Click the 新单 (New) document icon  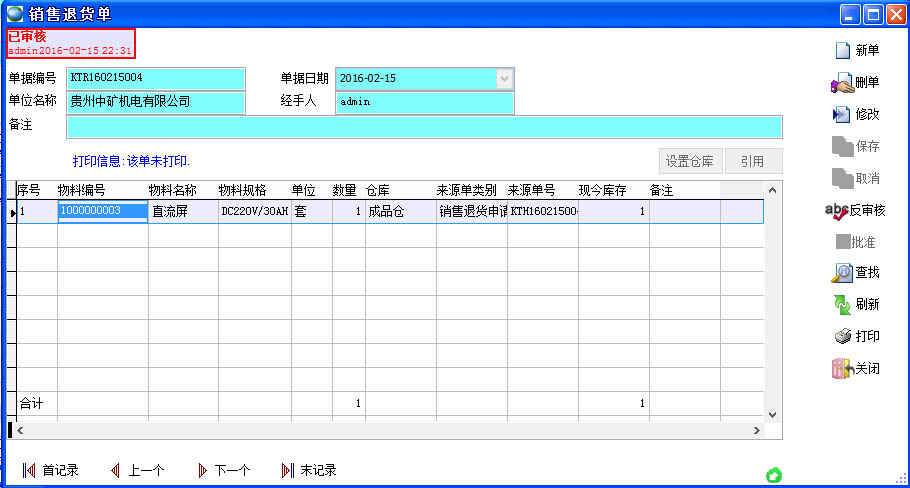[x=842, y=51]
